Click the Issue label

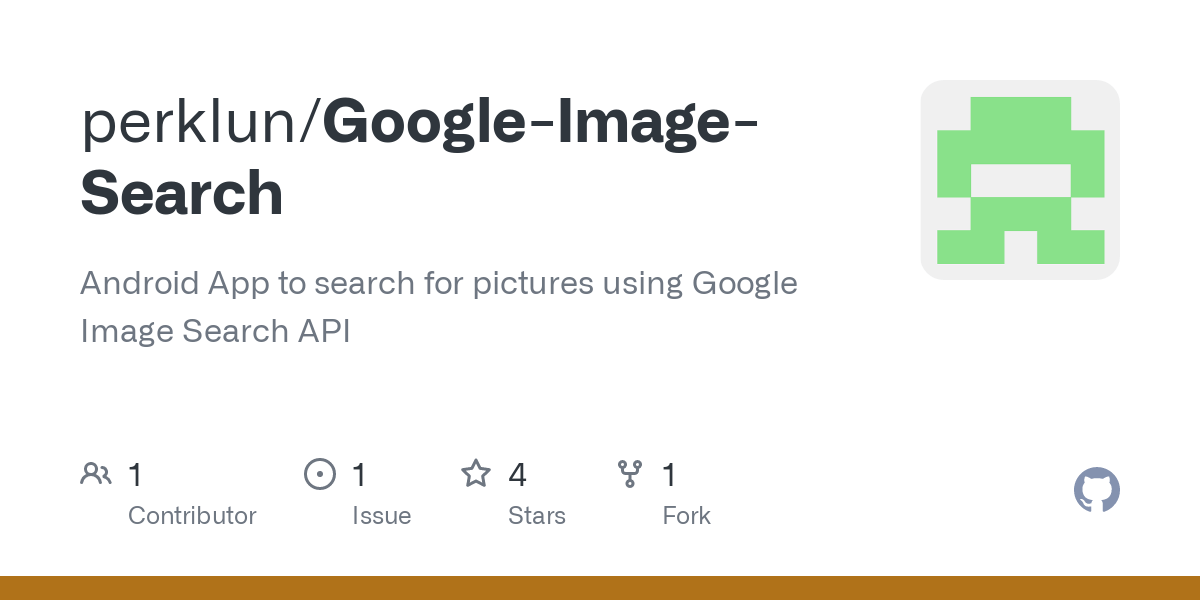pyautogui.click(x=382, y=516)
